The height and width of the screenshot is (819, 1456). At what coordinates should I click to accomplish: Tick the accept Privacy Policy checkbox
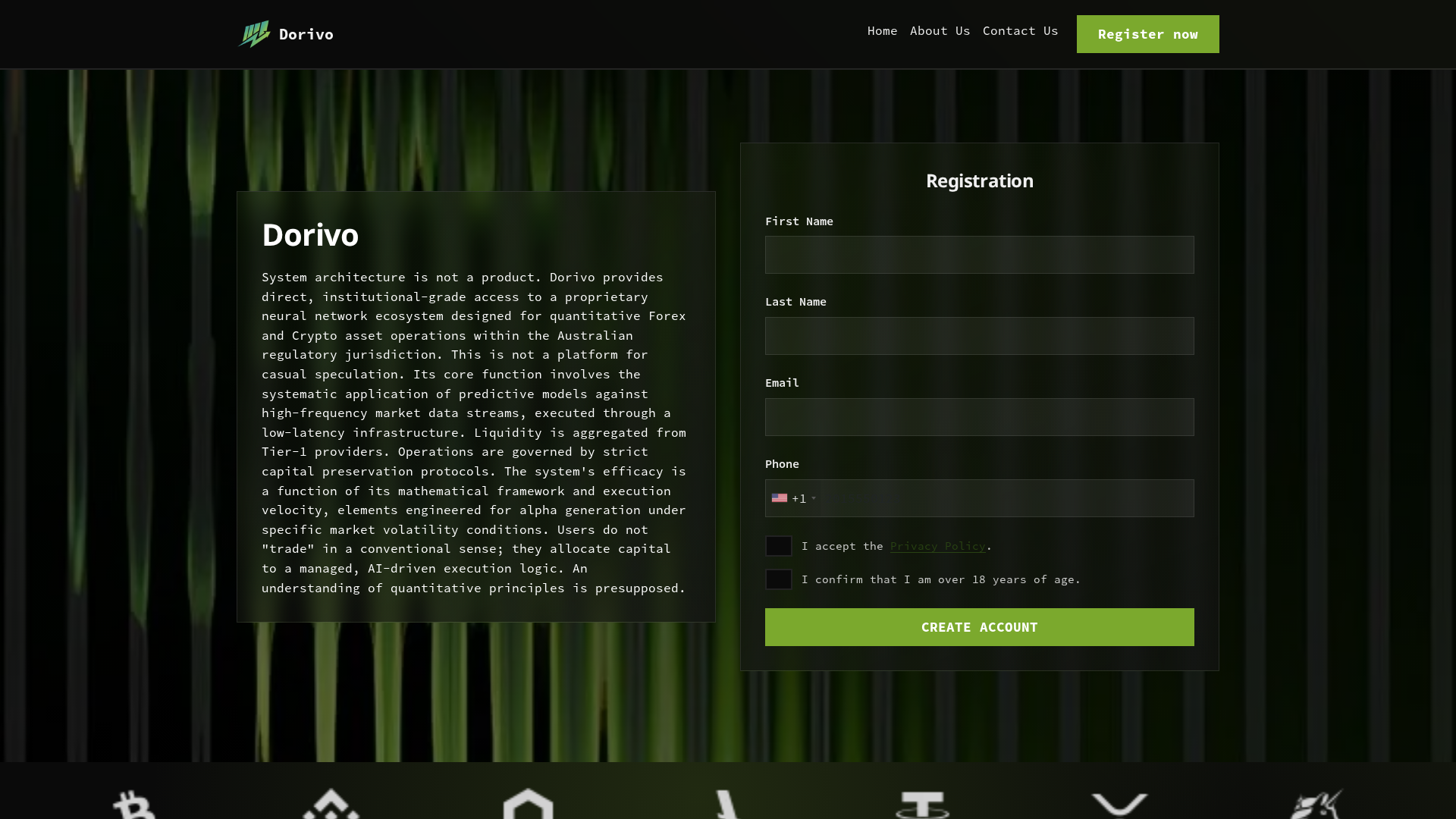pyautogui.click(x=779, y=546)
